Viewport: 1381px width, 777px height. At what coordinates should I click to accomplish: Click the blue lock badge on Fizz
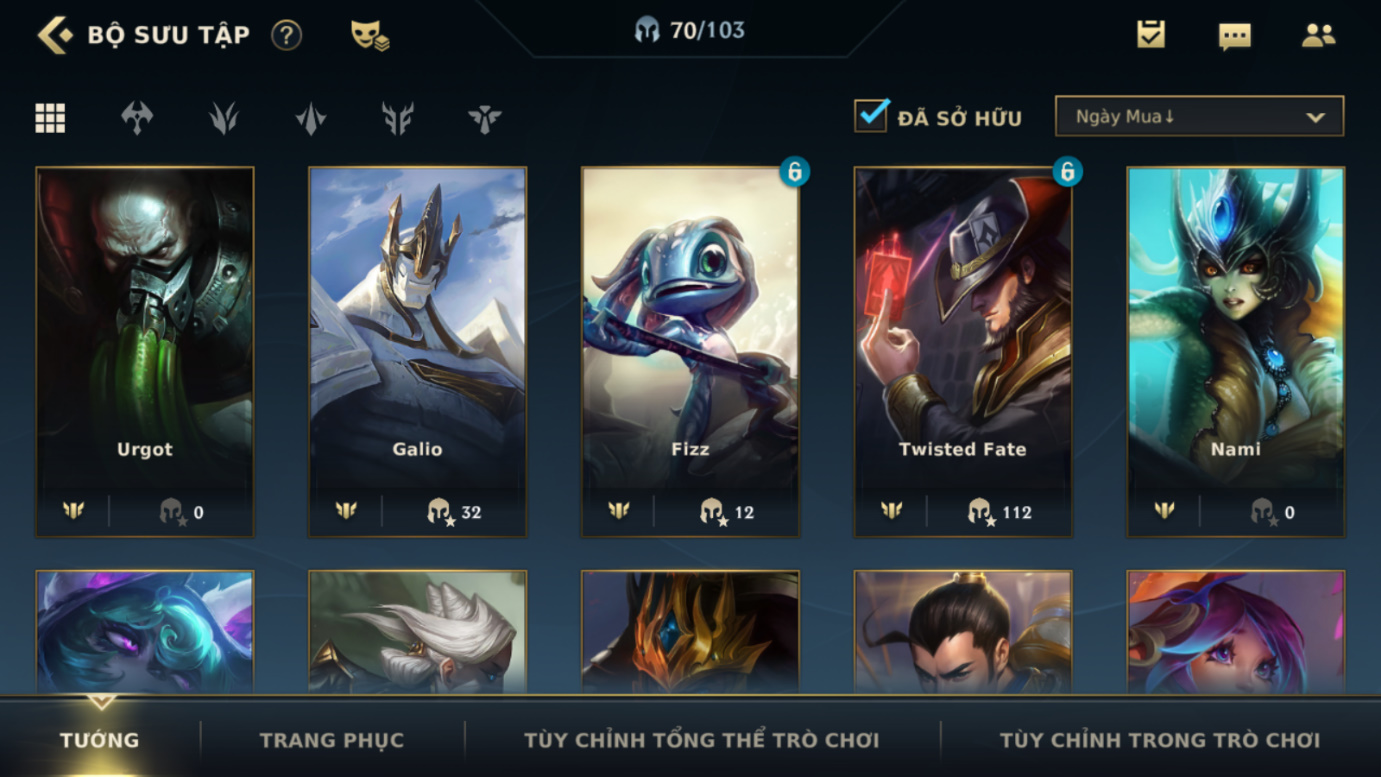pos(795,172)
